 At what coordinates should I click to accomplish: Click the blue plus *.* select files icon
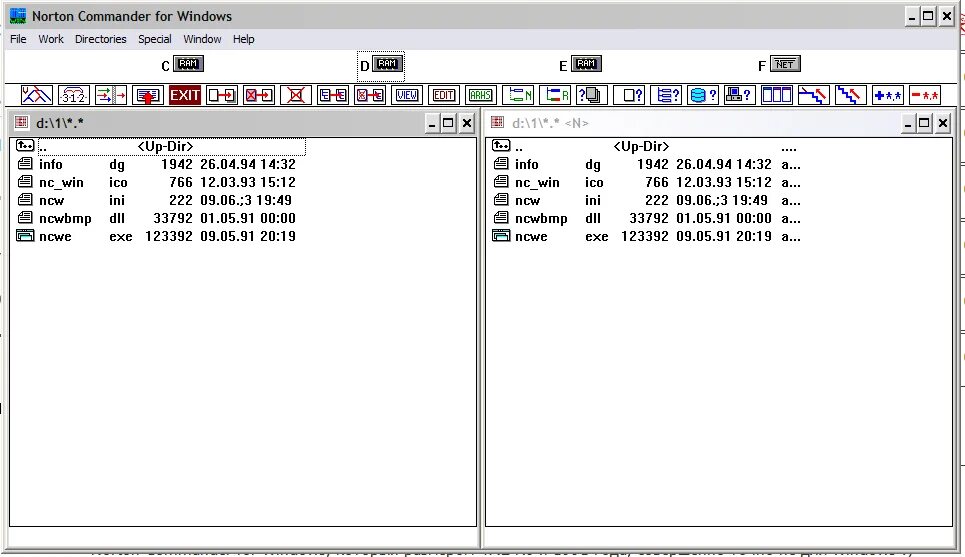point(887,95)
